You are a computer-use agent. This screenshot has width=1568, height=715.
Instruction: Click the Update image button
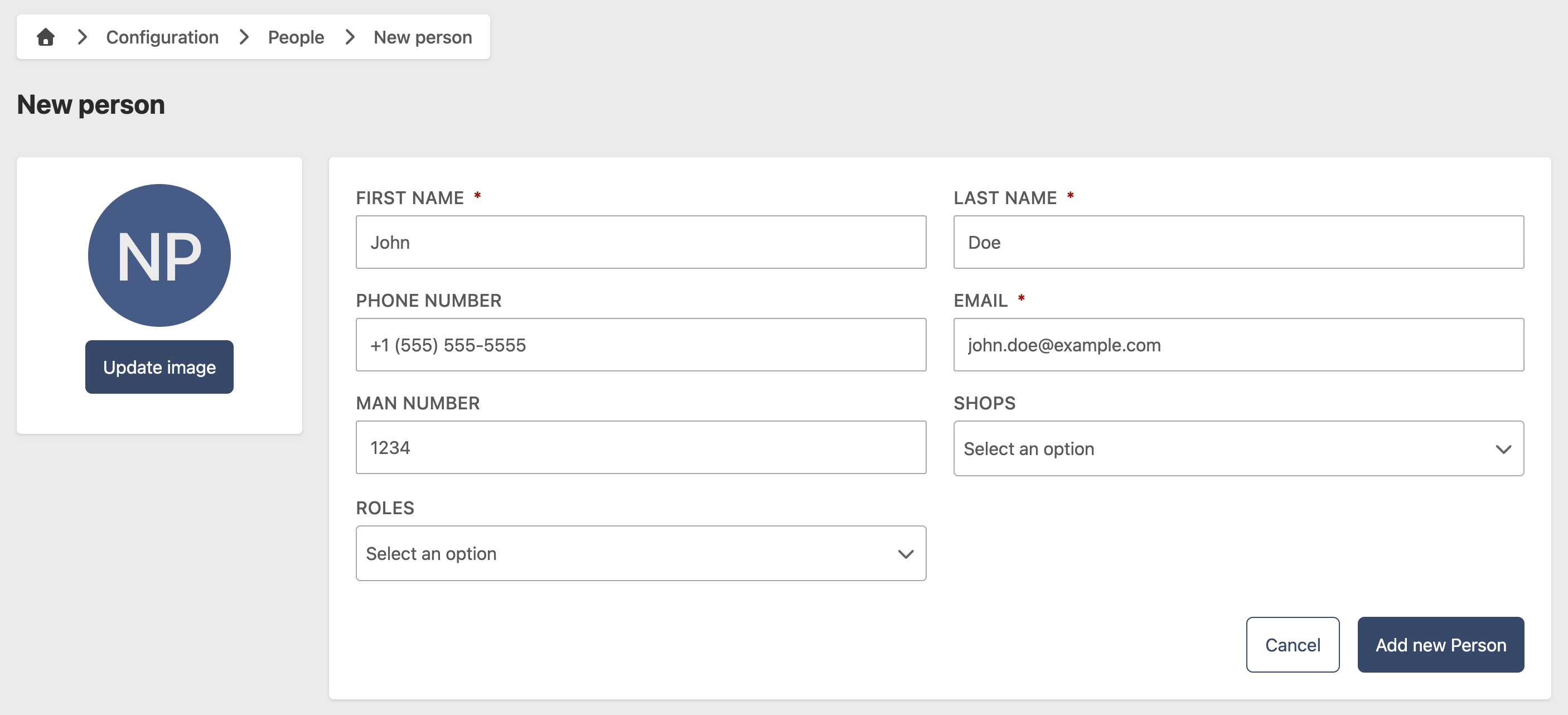click(x=159, y=366)
